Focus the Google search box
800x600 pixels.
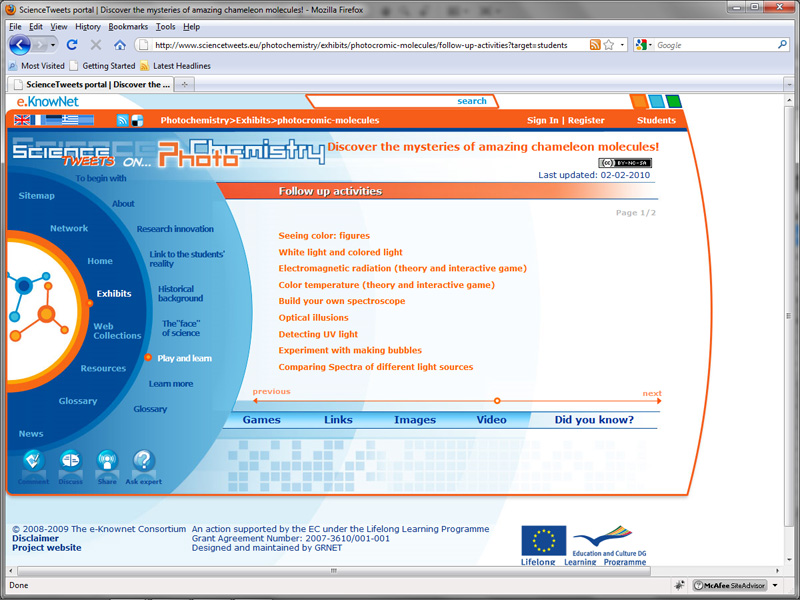click(715, 45)
